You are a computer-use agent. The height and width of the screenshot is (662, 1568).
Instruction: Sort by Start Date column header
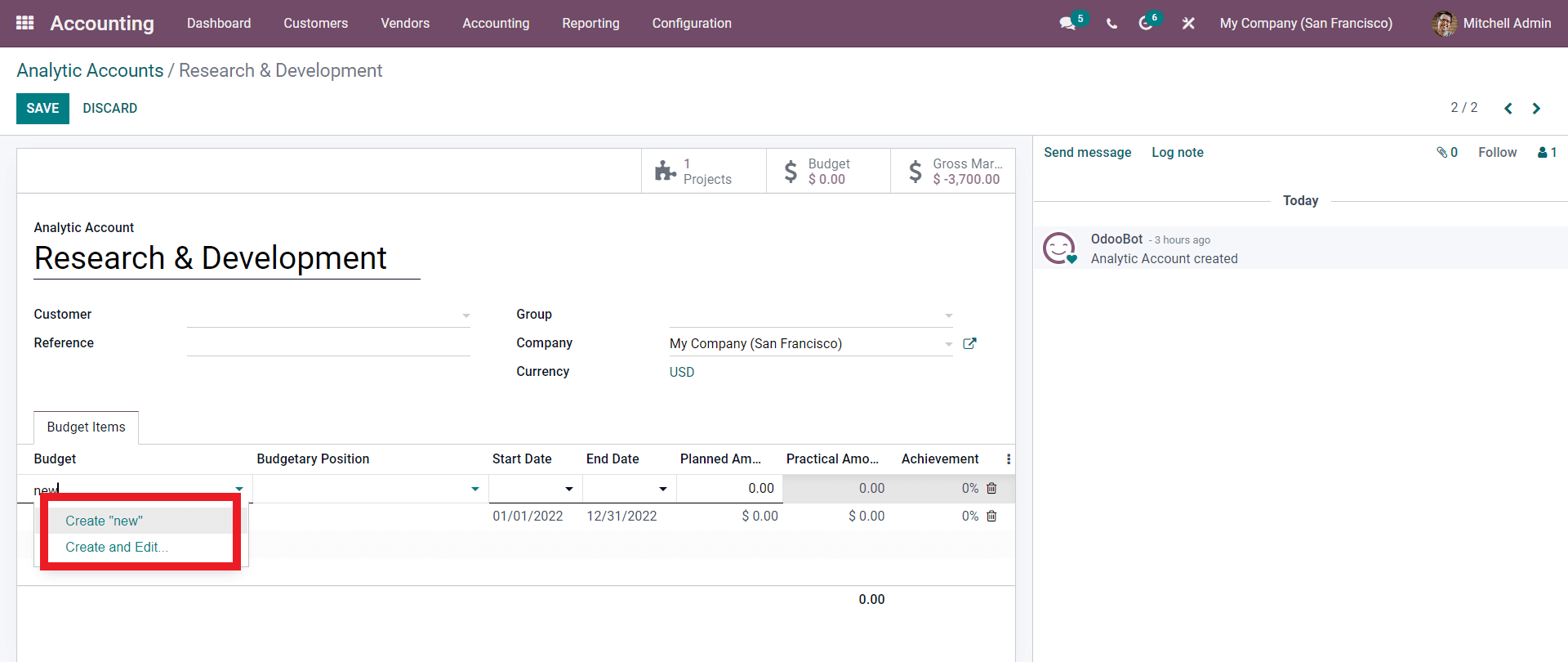pos(522,459)
